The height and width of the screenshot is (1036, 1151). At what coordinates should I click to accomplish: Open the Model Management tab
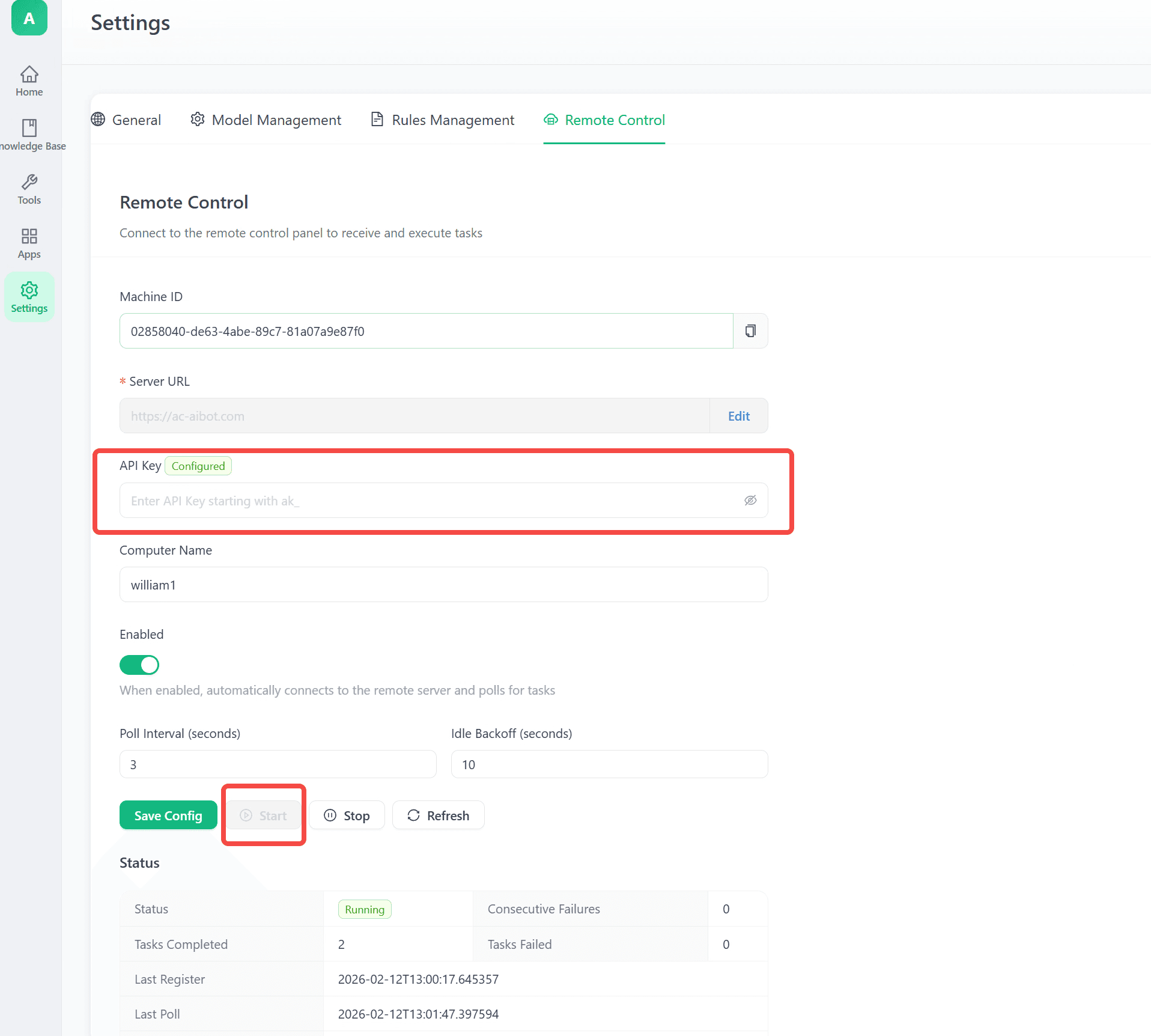click(266, 120)
